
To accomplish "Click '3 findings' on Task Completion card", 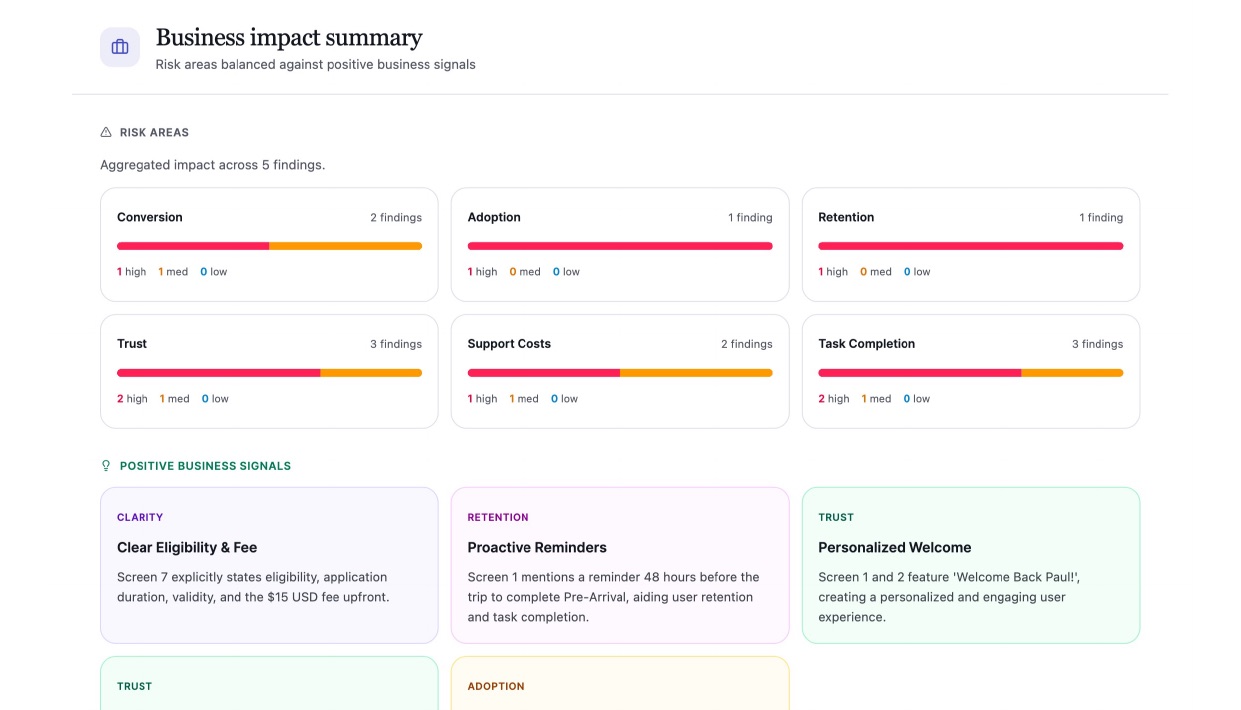I will 1097,345.
